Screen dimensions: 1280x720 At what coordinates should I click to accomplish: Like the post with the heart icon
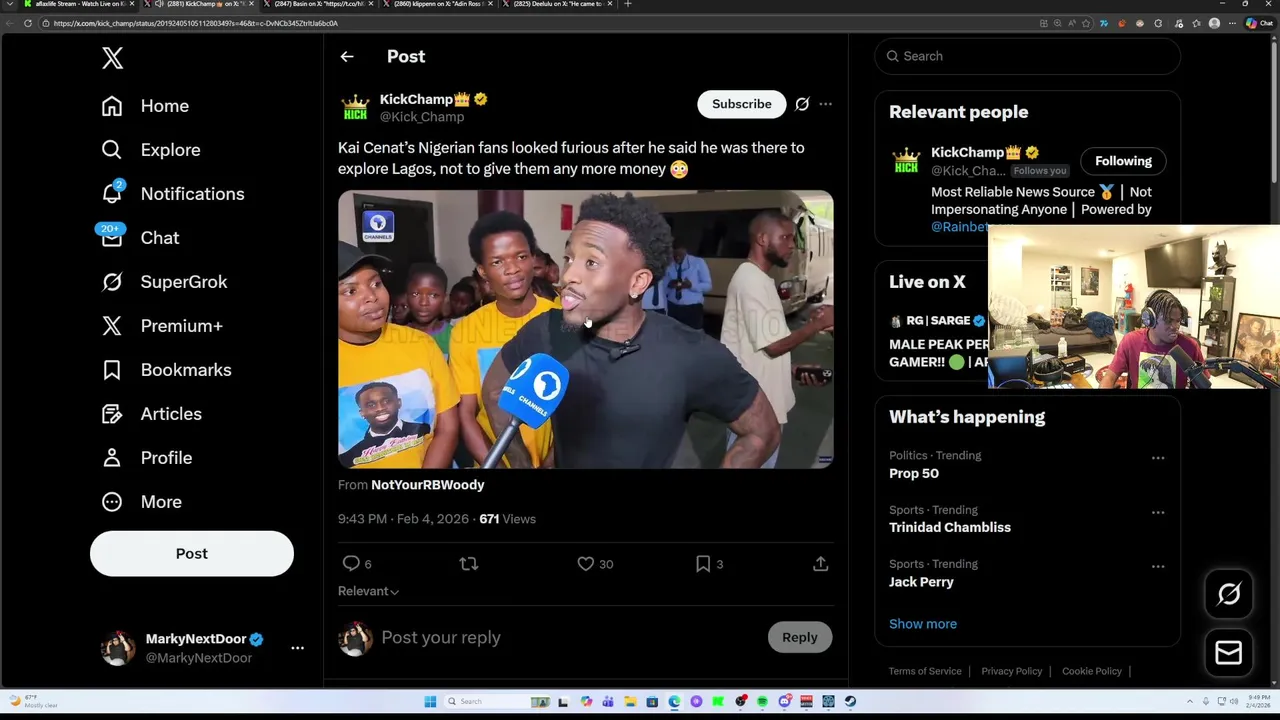point(586,564)
